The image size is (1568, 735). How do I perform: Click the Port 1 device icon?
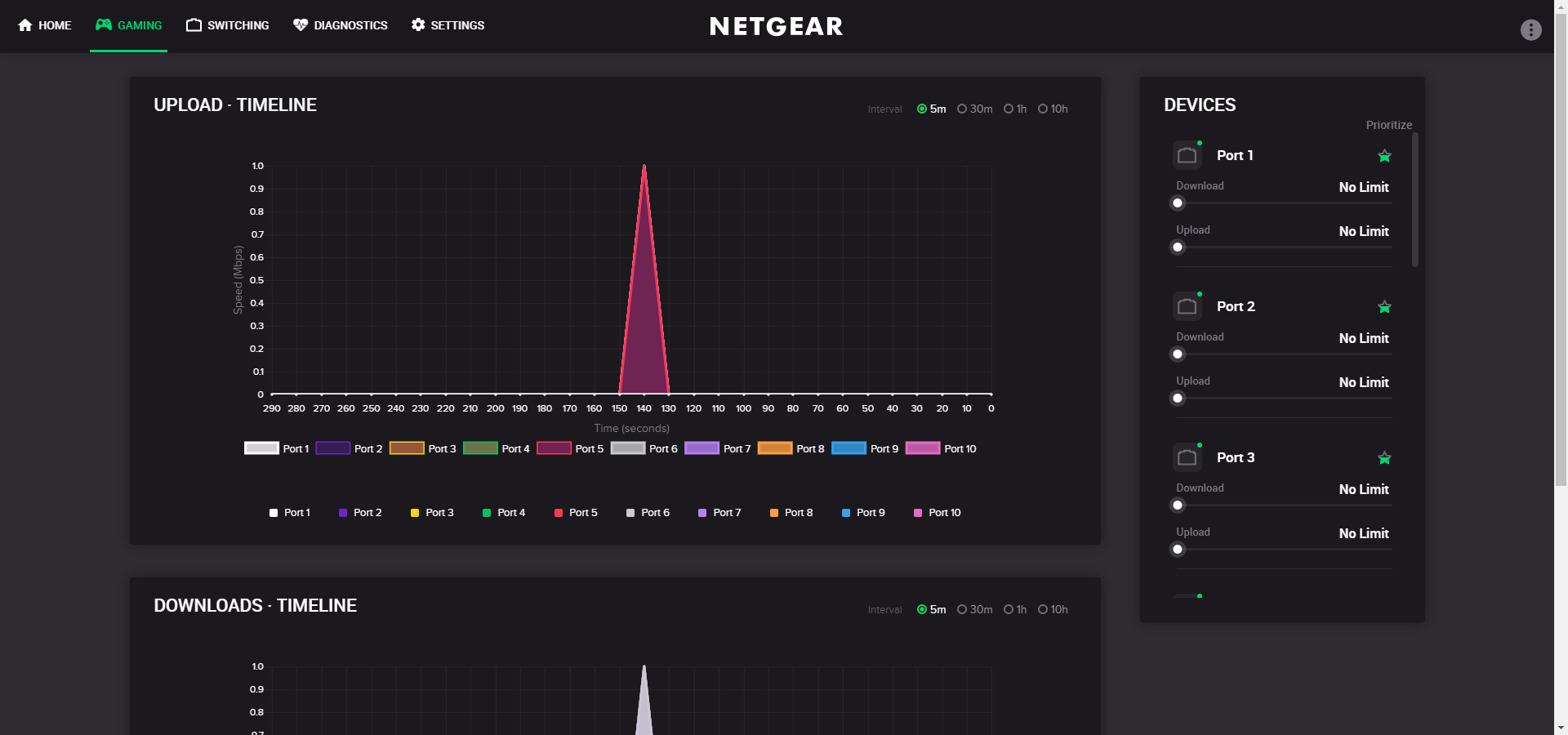[x=1187, y=155]
